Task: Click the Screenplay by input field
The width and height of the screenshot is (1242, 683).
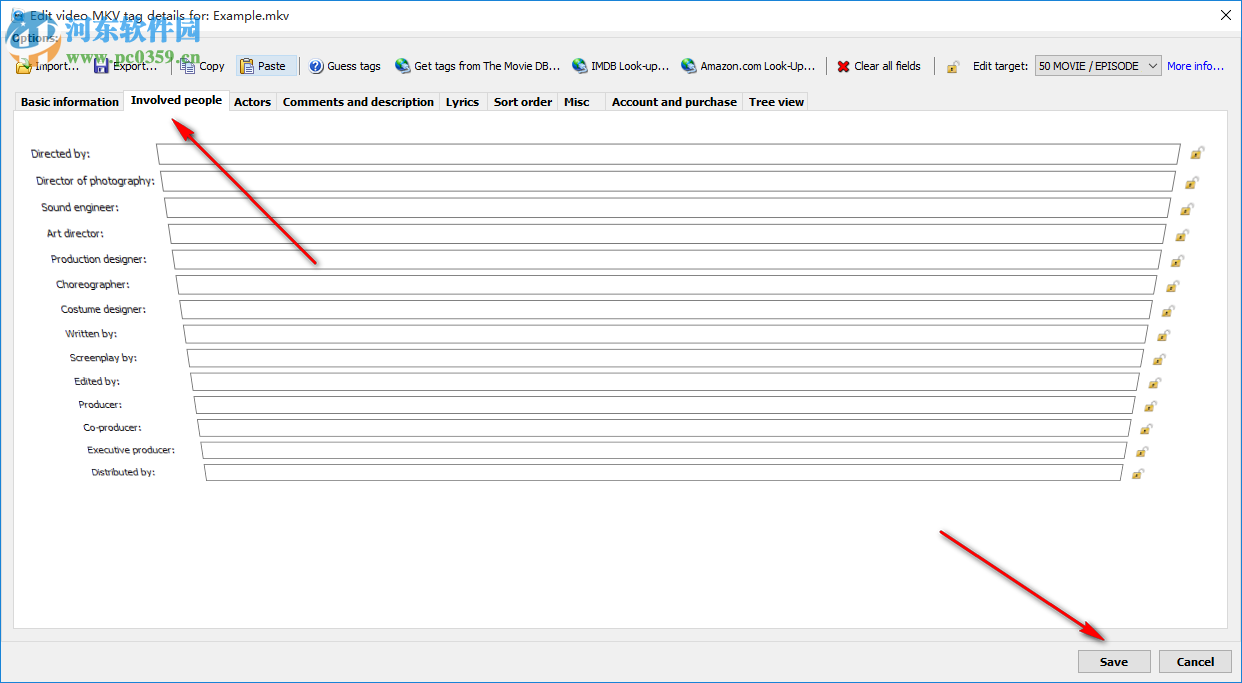Action: pyautogui.click(x=665, y=357)
